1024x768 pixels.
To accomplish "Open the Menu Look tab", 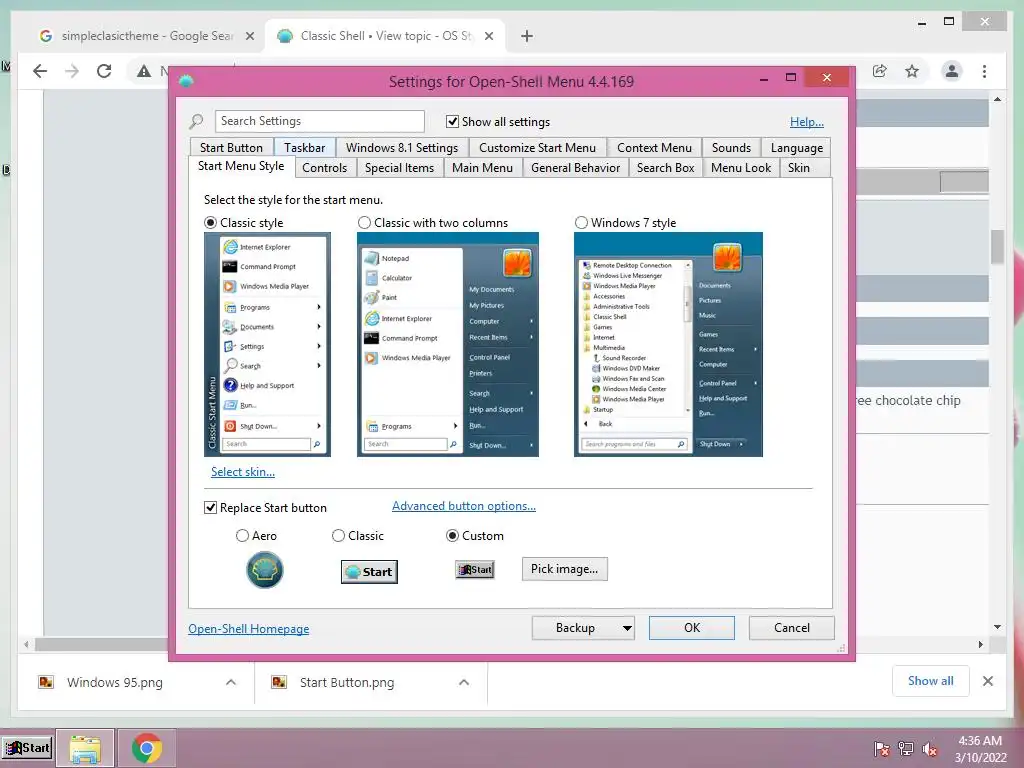I will click(741, 168).
